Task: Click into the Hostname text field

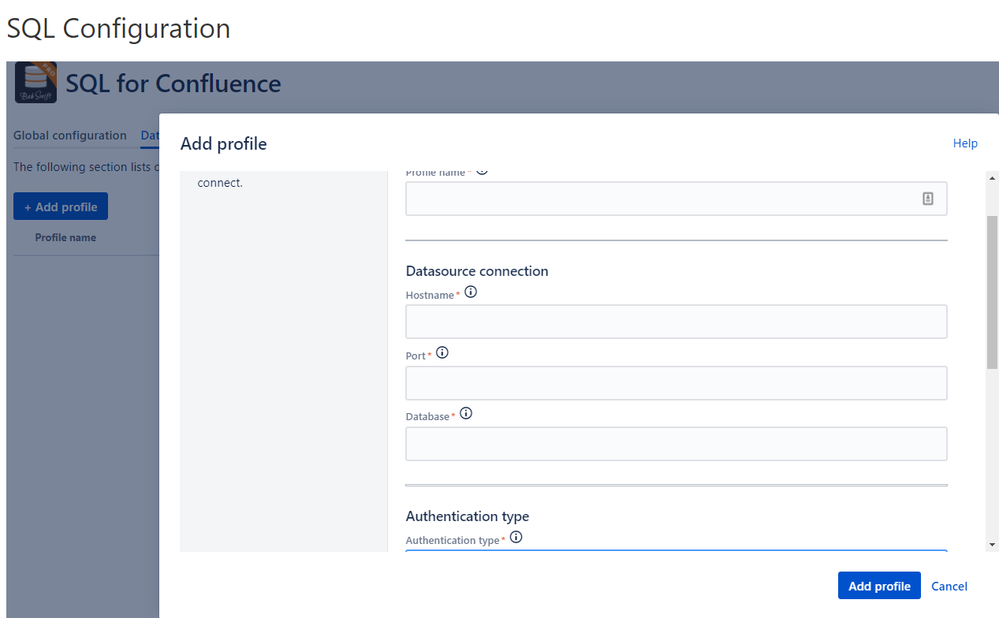Action: click(676, 322)
